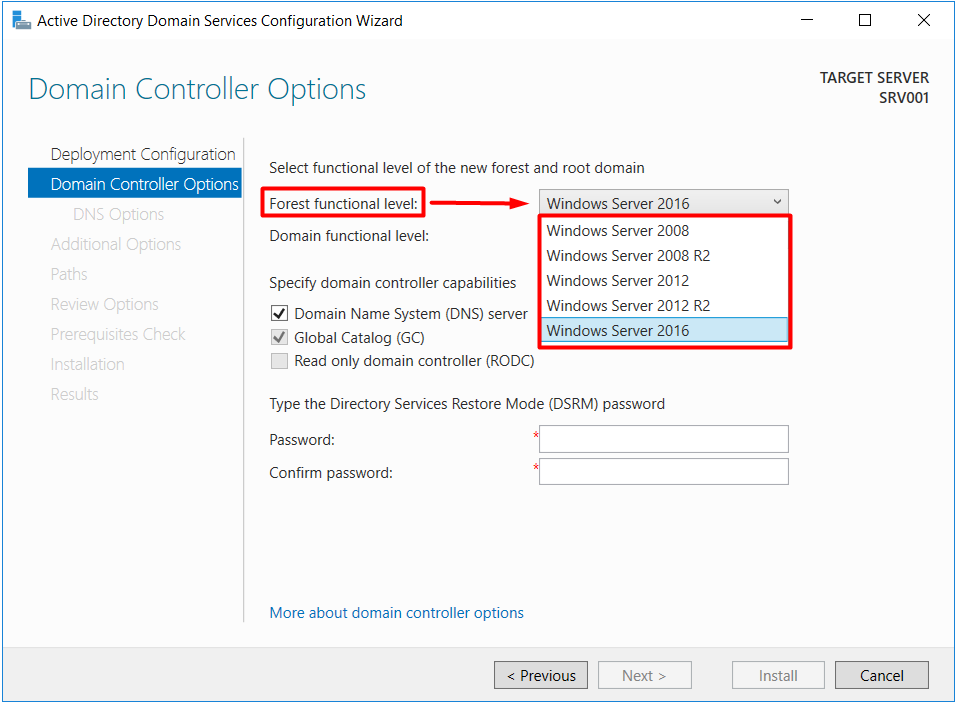The height and width of the screenshot is (705, 958).
Task: Close the Configuration Wizard window
Action: pyautogui.click(x=924, y=20)
